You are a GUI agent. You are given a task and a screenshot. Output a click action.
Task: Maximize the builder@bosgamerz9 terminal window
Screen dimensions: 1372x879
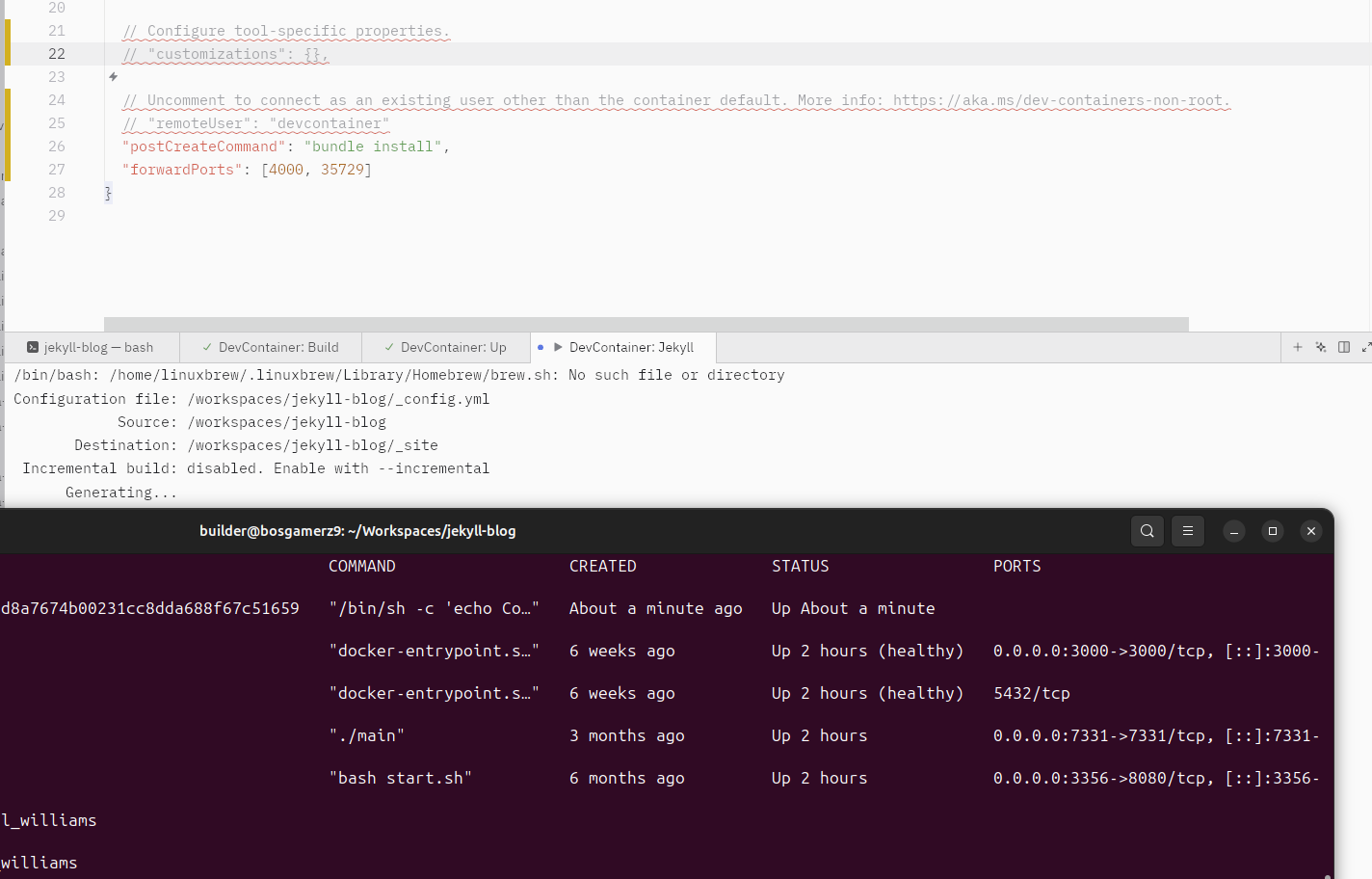click(1273, 531)
